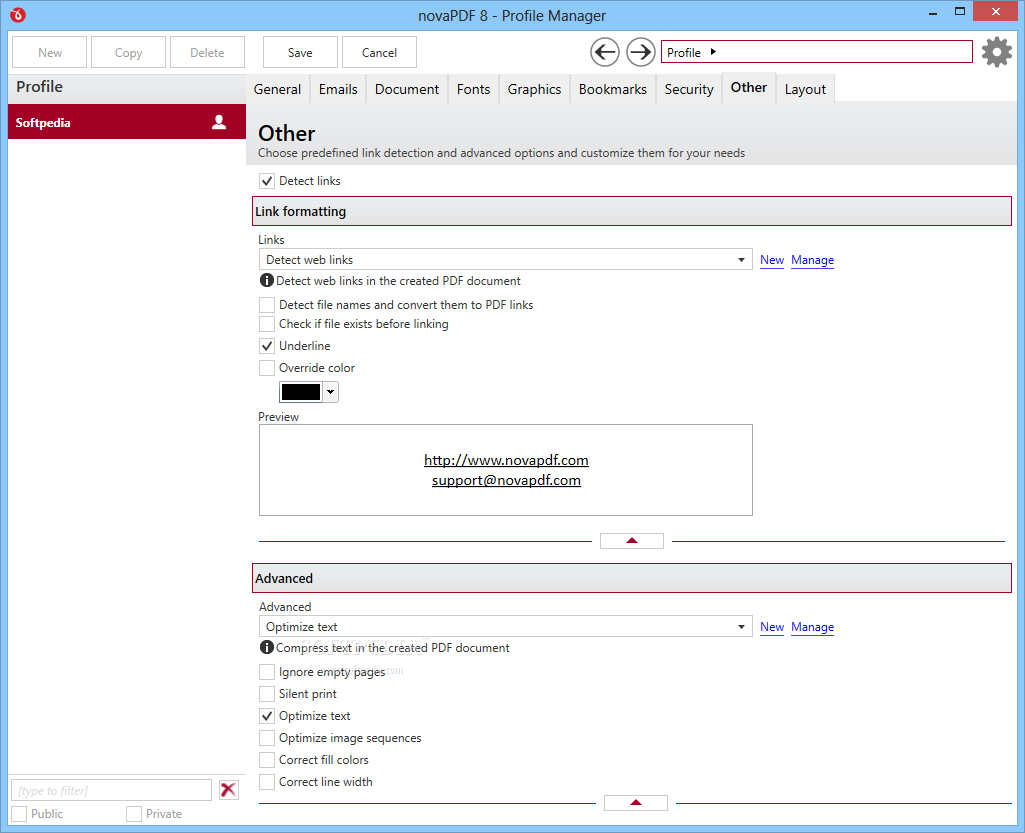Click the http://www.novapdf.com preview link
The width and height of the screenshot is (1025, 833).
(506, 460)
